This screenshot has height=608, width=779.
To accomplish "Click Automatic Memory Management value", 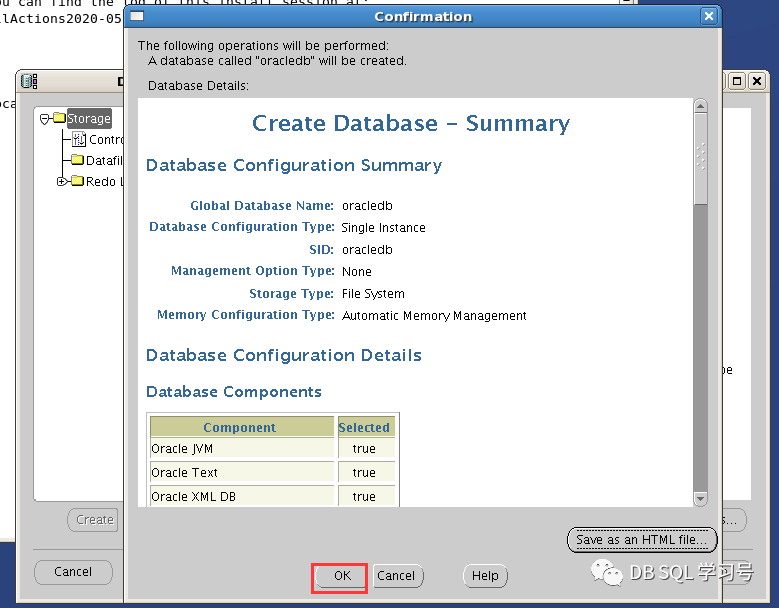I will pos(434,315).
